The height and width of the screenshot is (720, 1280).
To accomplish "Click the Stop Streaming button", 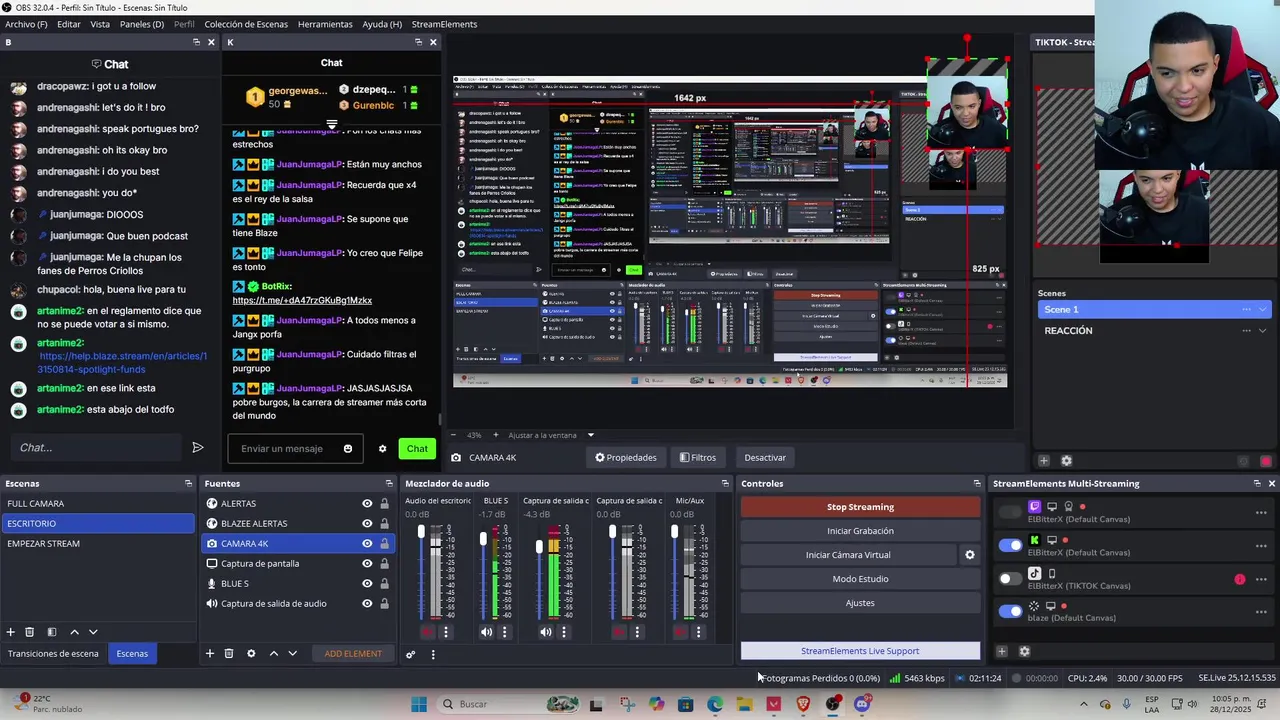I will click(x=860, y=507).
